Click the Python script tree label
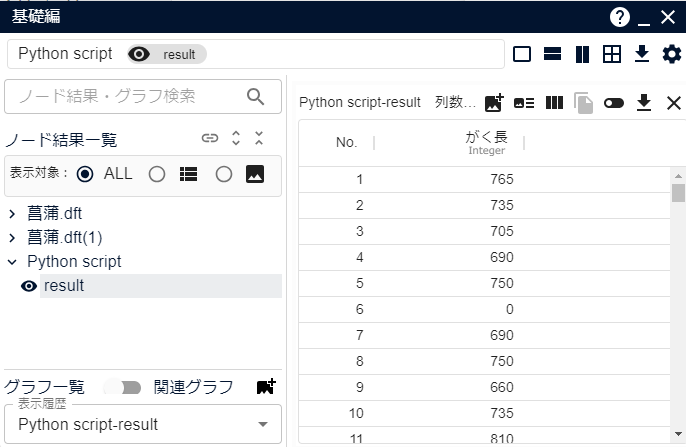686x447 pixels. 74,262
